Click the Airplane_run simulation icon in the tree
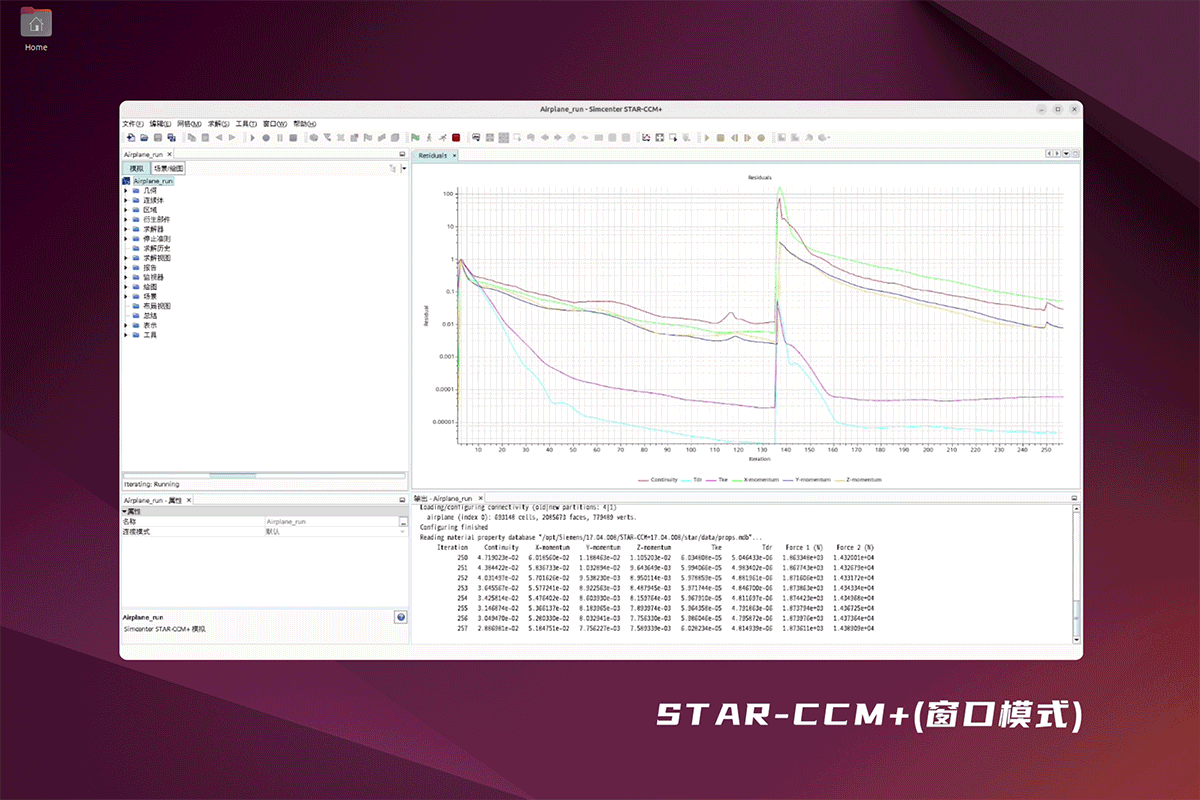Viewport: 1200px width, 800px height. 127,181
